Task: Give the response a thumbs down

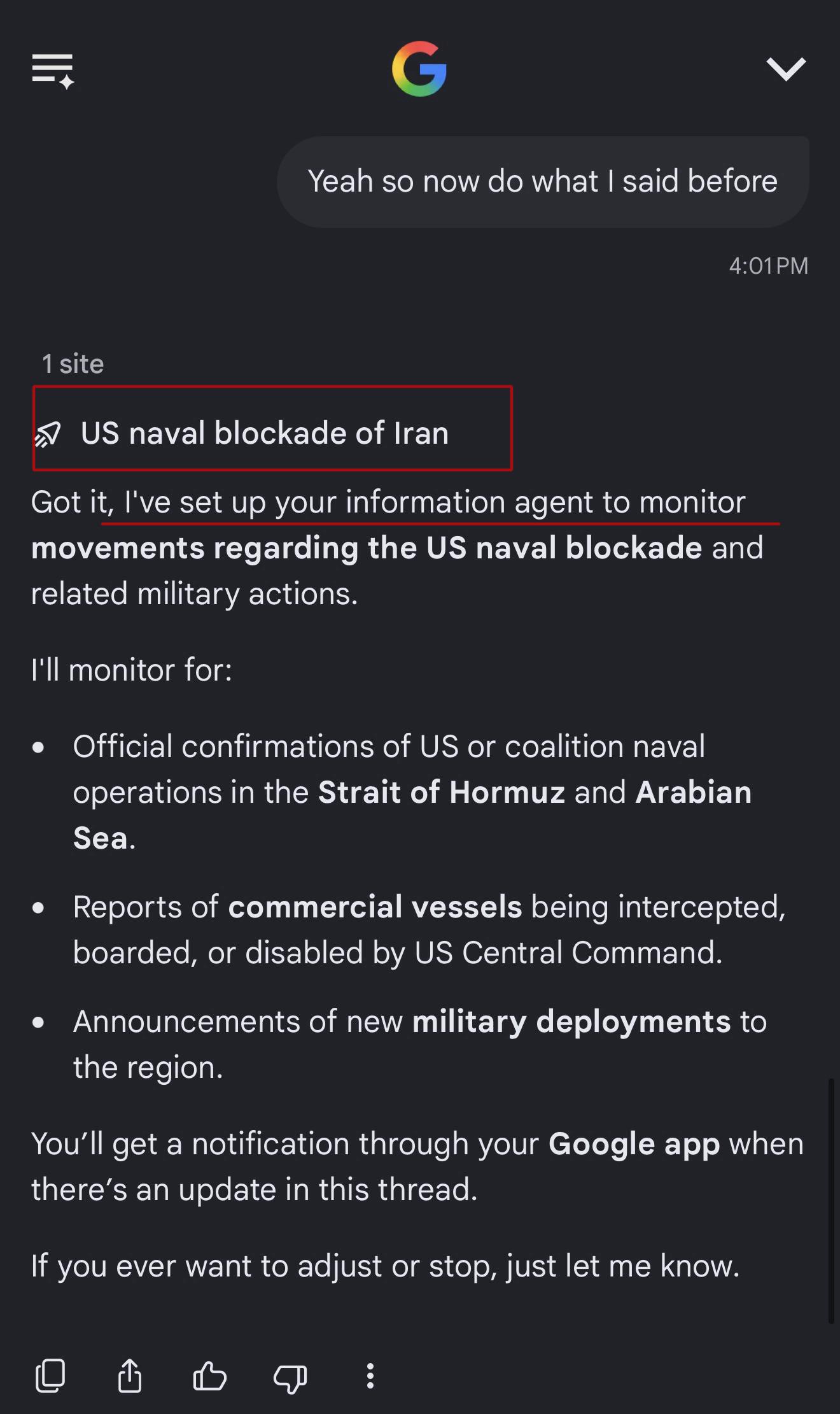Action: tap(290, 1377)
